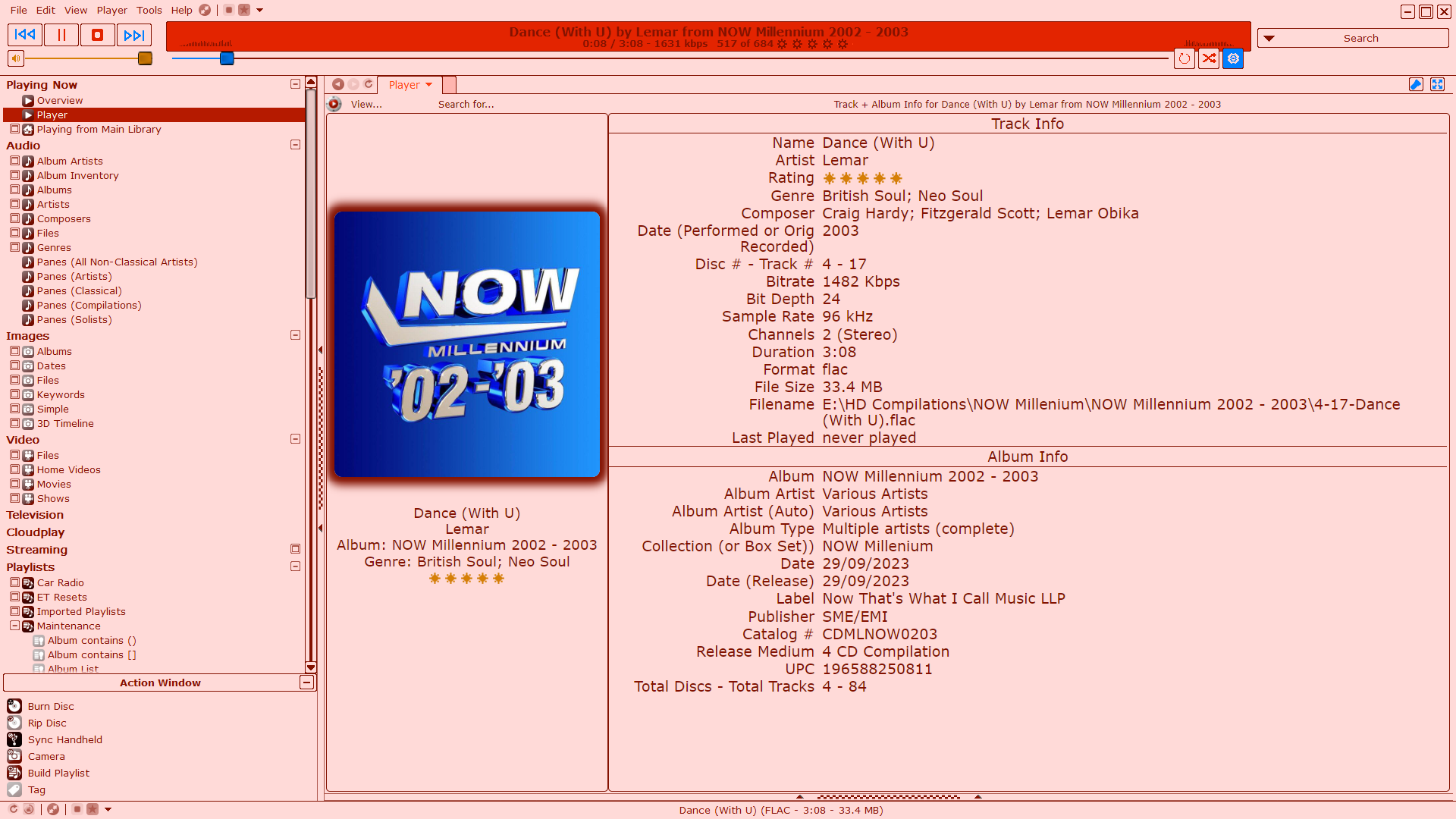Open the Tools menu

(x=149, y=10)
